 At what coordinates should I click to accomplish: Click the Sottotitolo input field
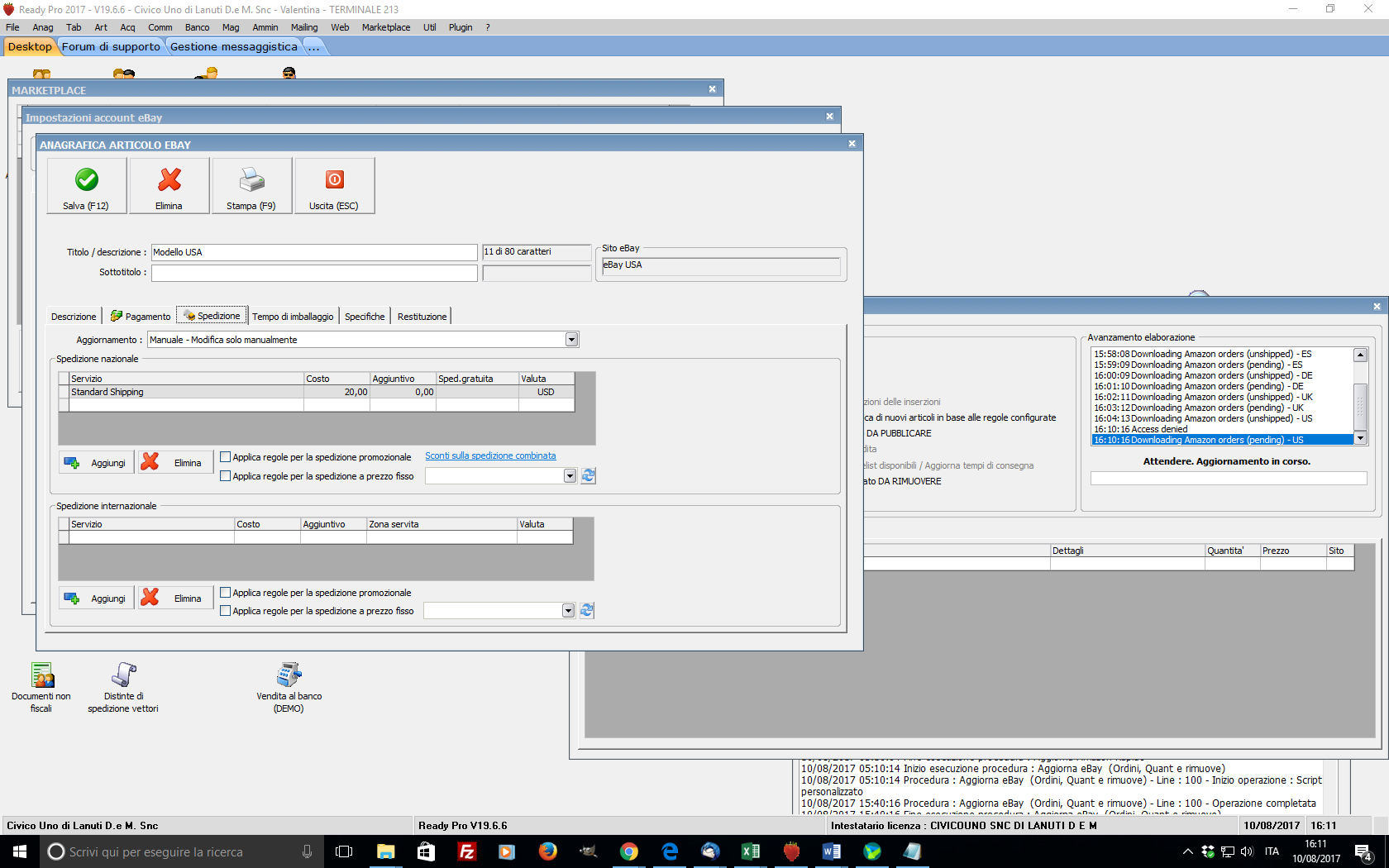click(314, 272)
